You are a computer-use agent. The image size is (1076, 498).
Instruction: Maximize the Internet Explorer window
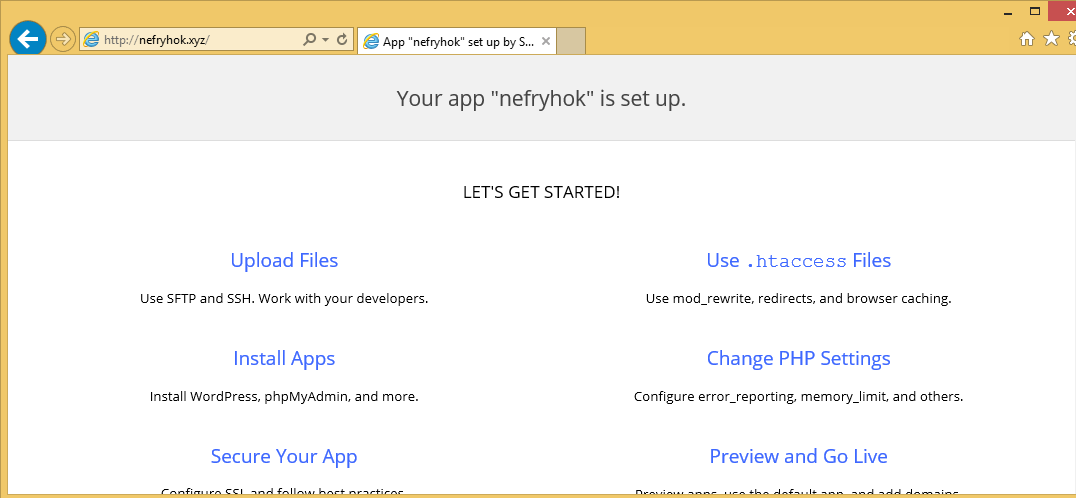(1035, 11)
